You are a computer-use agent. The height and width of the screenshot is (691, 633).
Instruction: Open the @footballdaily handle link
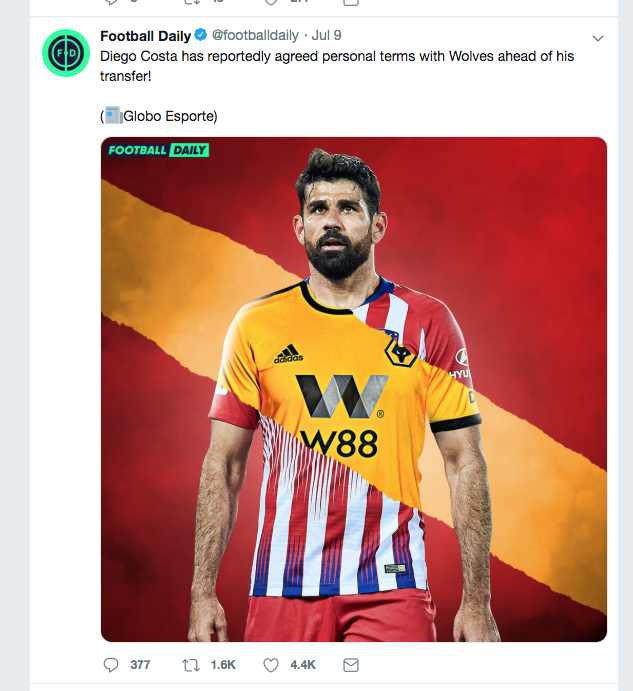pos(255,37)
